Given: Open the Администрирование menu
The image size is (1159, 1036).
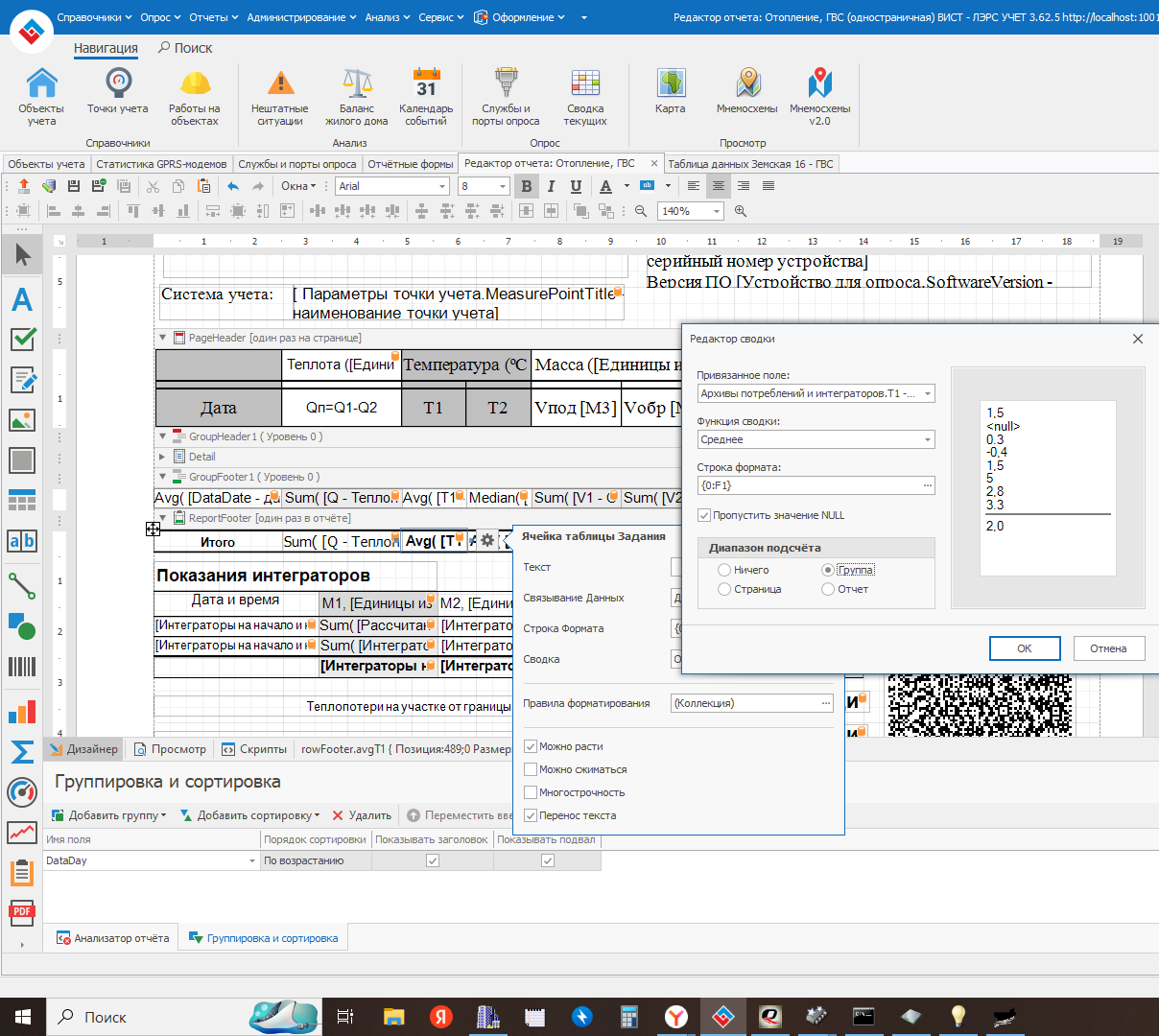Looking at the screenshot, I should click(x=300, y=17).
